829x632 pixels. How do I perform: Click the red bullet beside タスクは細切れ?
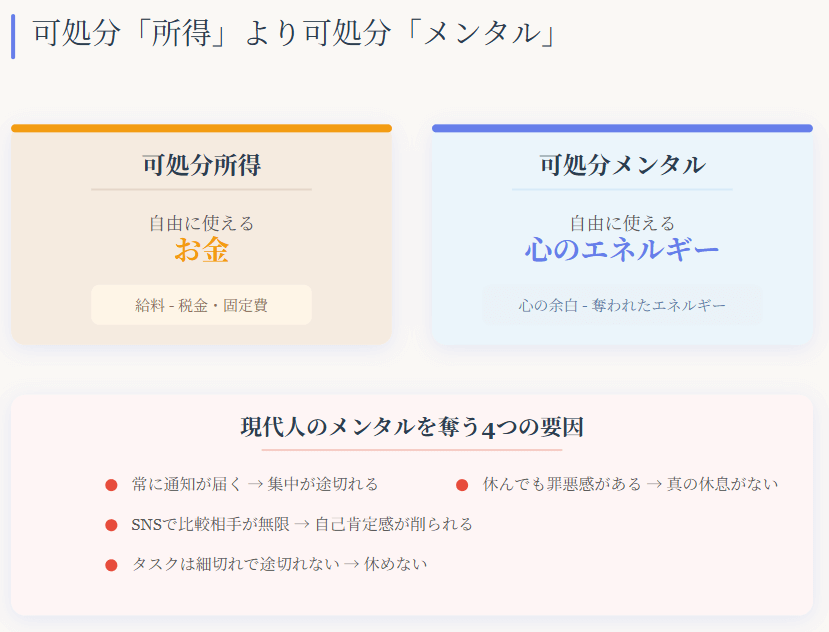click(112, 565)
